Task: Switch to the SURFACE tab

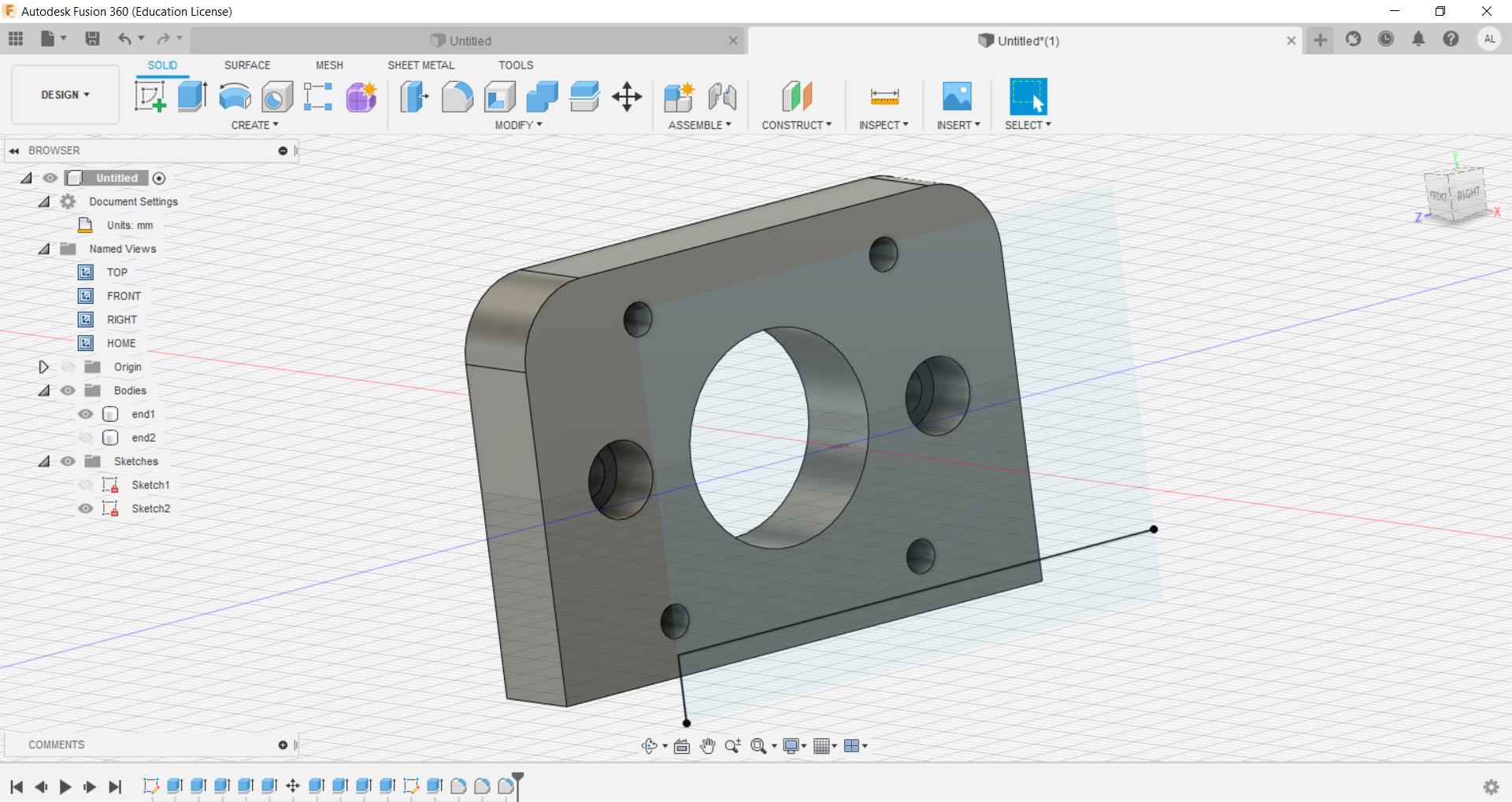Action: [247, 65]
